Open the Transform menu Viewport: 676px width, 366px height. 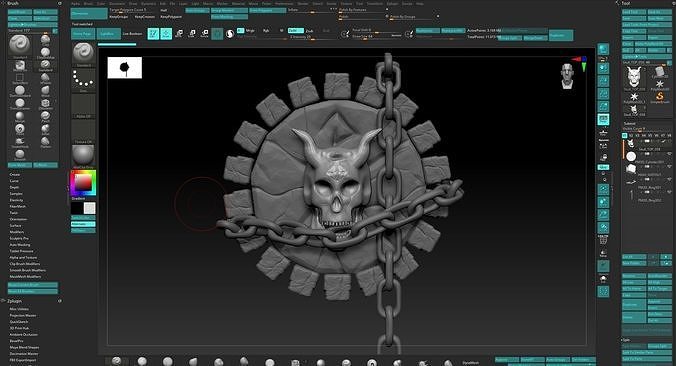[375, 3]
